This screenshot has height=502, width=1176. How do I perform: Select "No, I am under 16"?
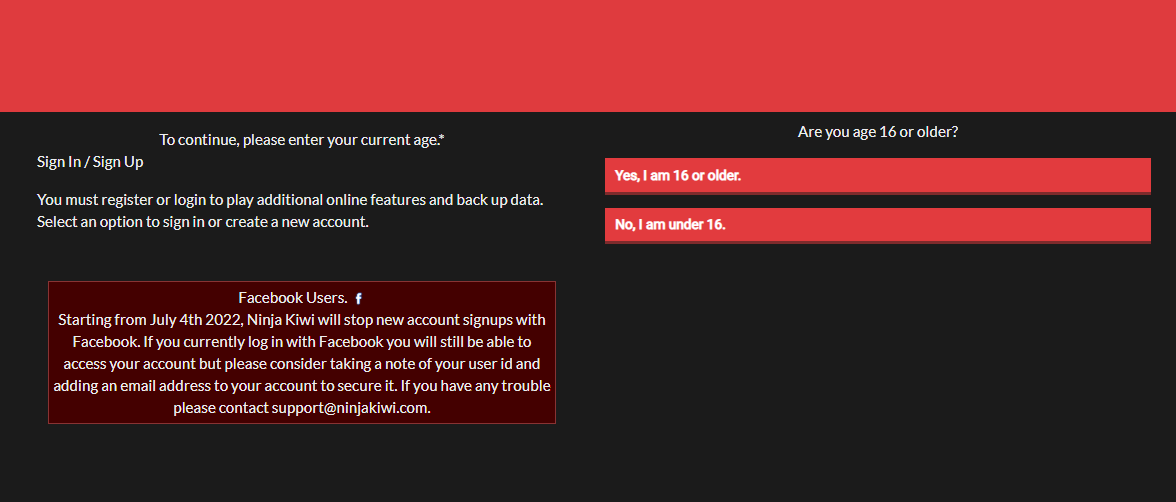[877, 225]
